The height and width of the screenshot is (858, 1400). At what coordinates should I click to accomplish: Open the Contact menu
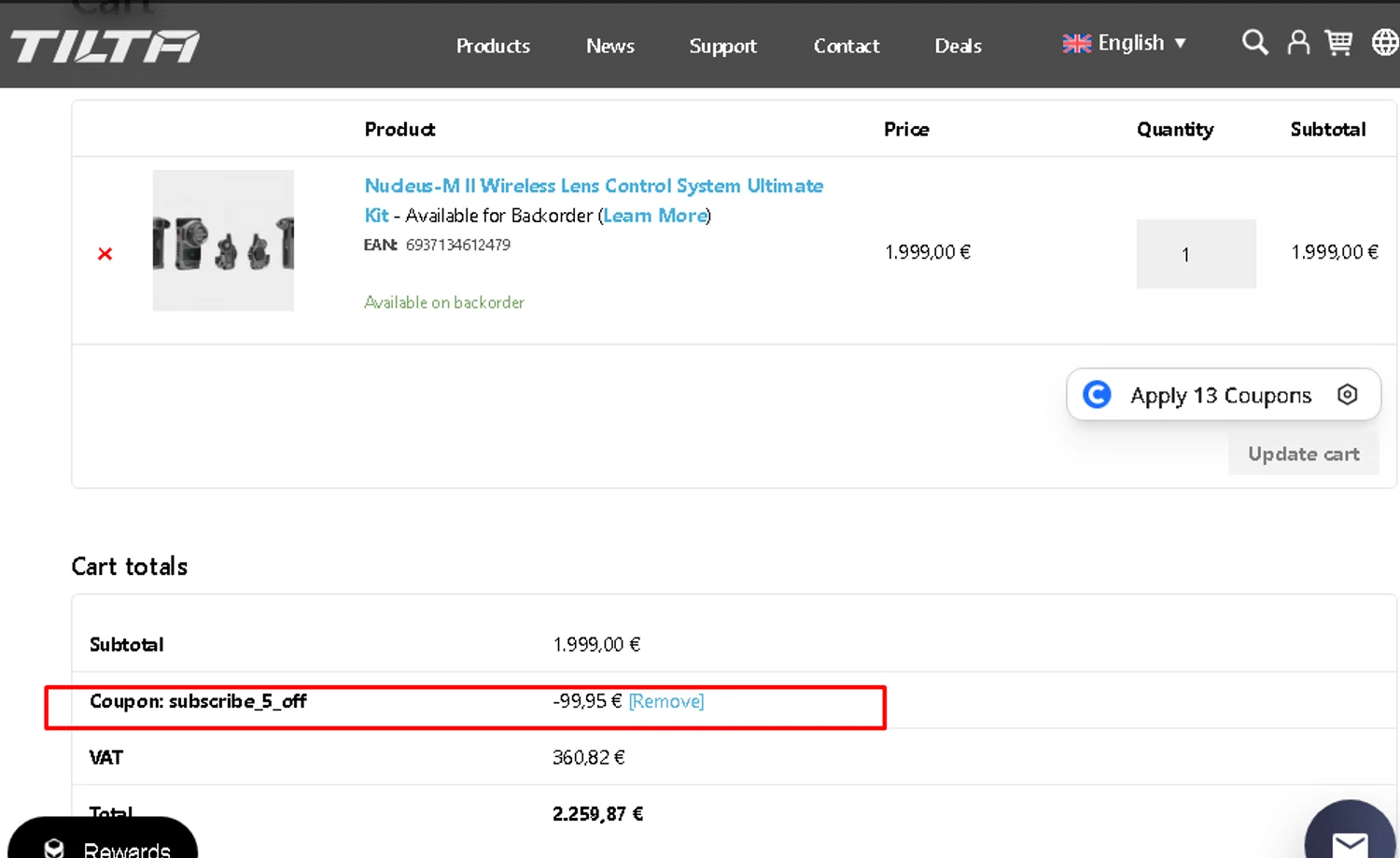[847, 46]
